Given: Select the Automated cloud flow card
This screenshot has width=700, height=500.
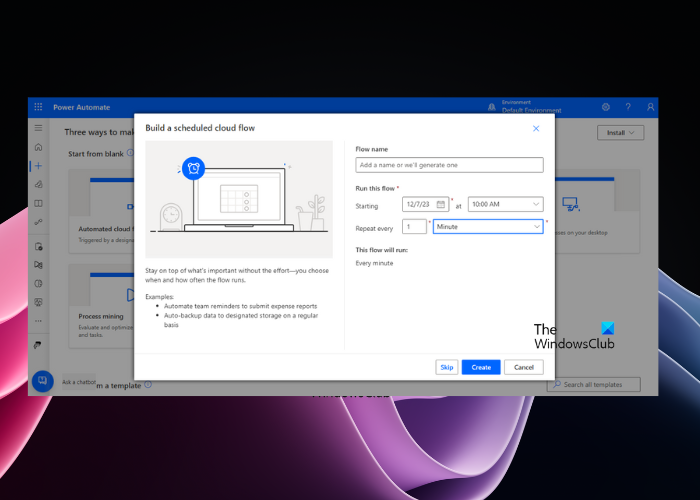Looking at the screenshot, I should 102,211.
